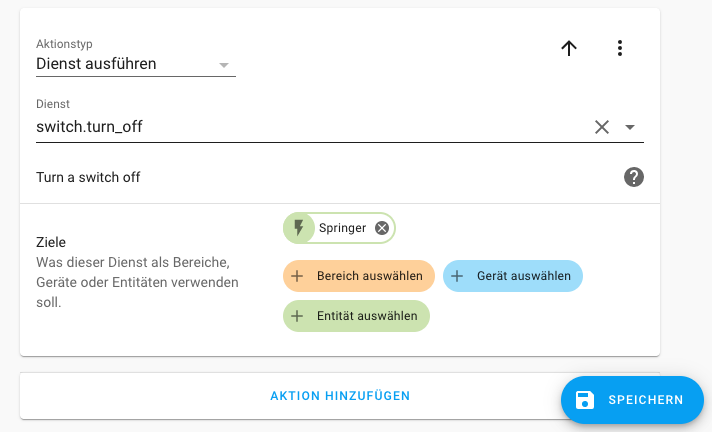Focus the Dienst field containing switch.turn_off
712x432 pixels.
300,127
